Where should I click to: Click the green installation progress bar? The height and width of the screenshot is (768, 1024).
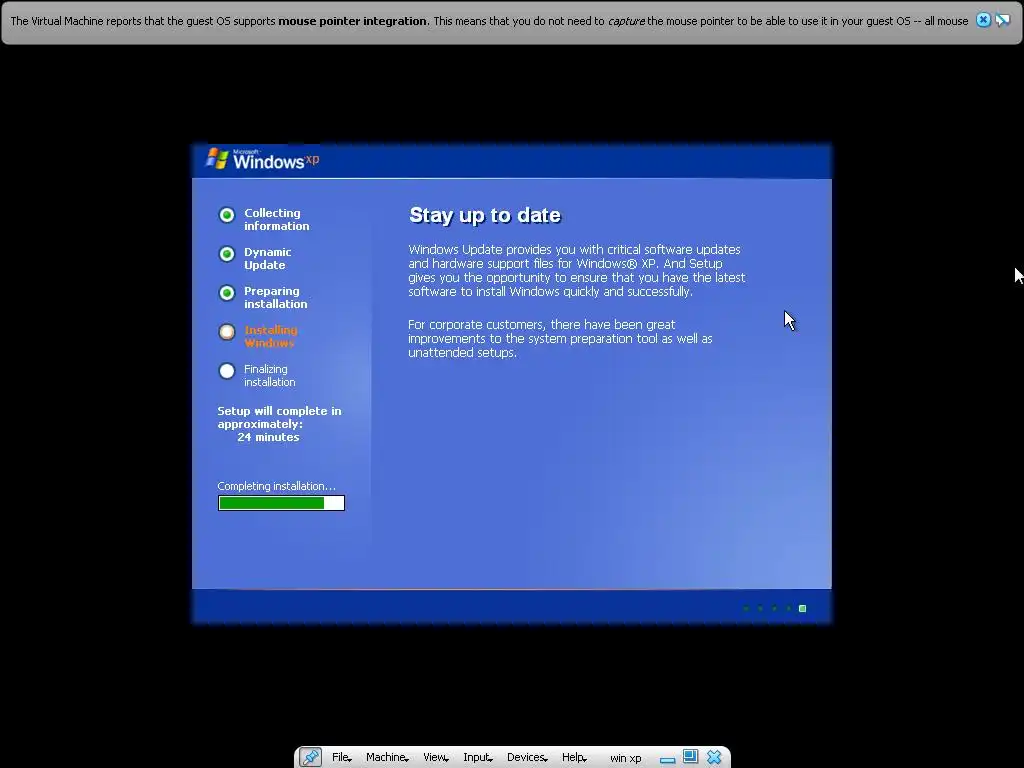[281, 503]
